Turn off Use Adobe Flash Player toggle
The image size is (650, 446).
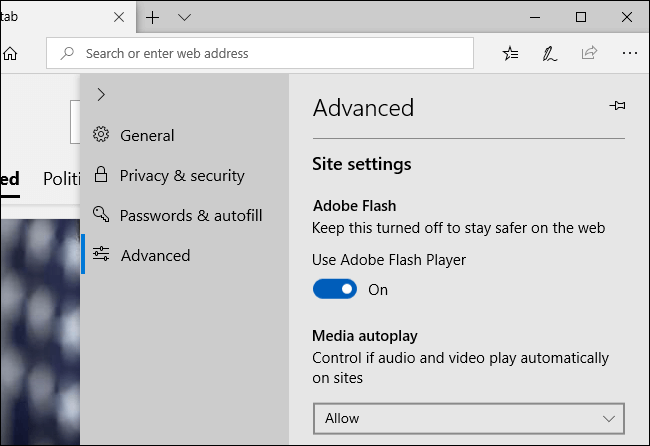coord(335,289)
